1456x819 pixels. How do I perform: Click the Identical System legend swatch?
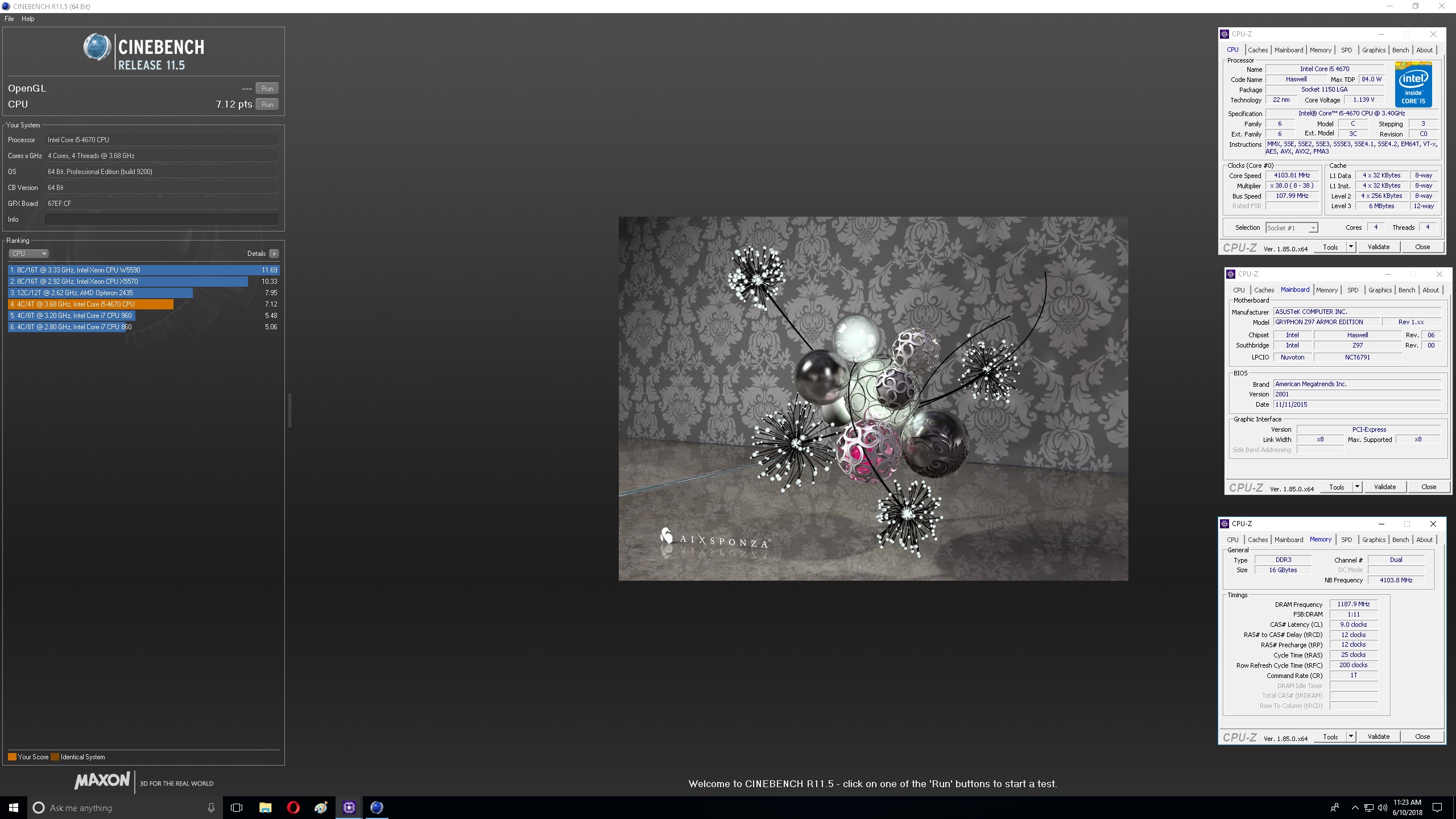click(x=55, y=757)
